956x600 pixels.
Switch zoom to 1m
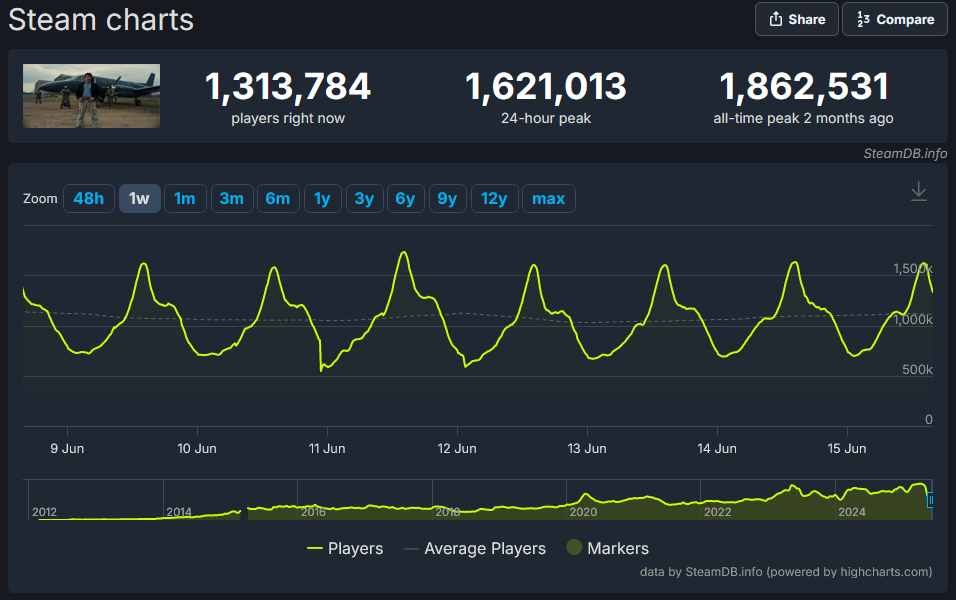pyautogui.click(x=185, y=199)
